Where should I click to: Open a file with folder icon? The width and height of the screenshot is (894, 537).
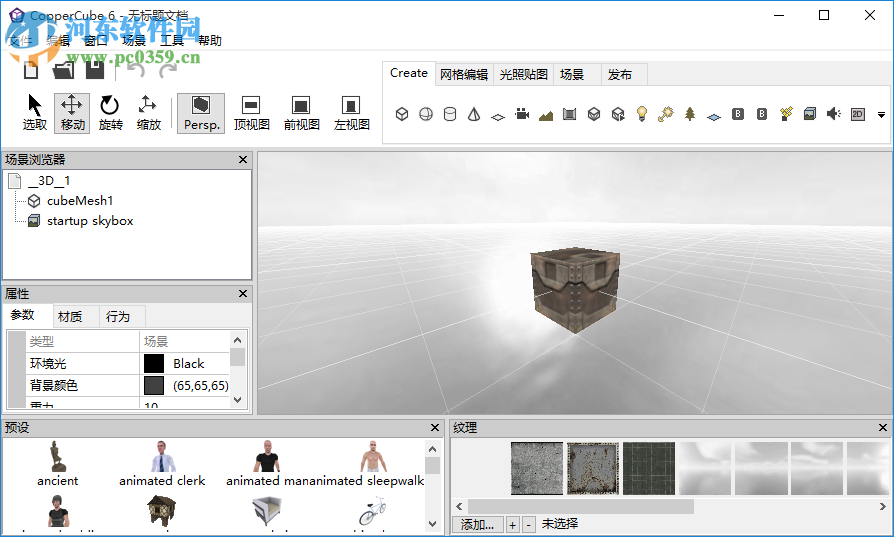point(63,70)
